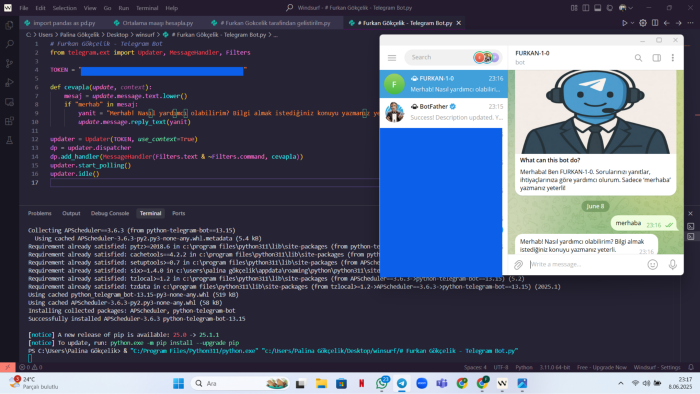Open the FURKAN-1-0 chat
Viewport: 700px width, 394px height.
coord(444,84)
